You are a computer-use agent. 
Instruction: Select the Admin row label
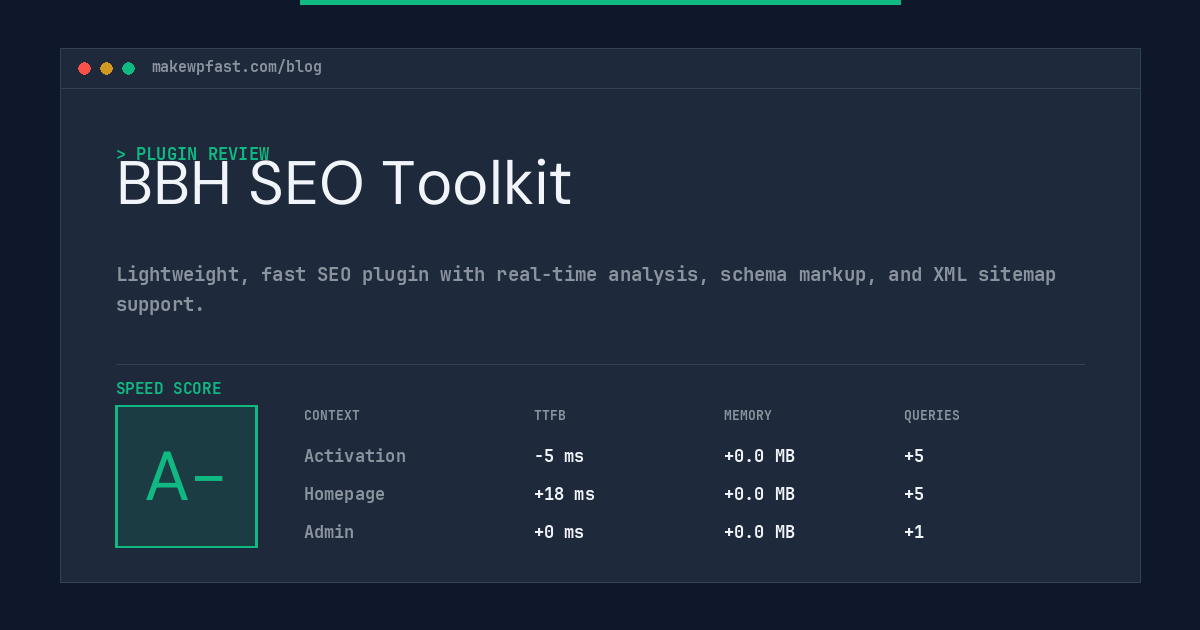point(329,532)
